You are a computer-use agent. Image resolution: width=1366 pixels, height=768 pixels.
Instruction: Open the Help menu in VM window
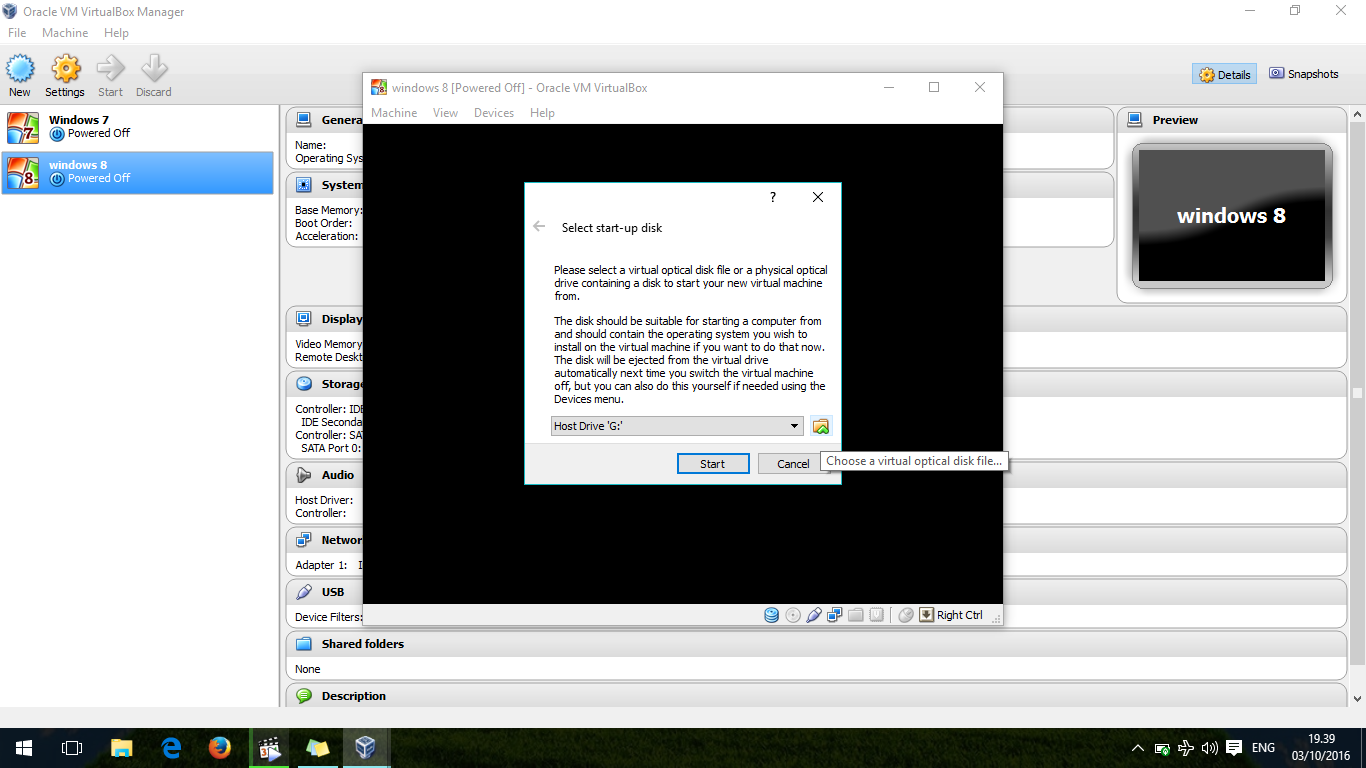[x=542, y=113]
